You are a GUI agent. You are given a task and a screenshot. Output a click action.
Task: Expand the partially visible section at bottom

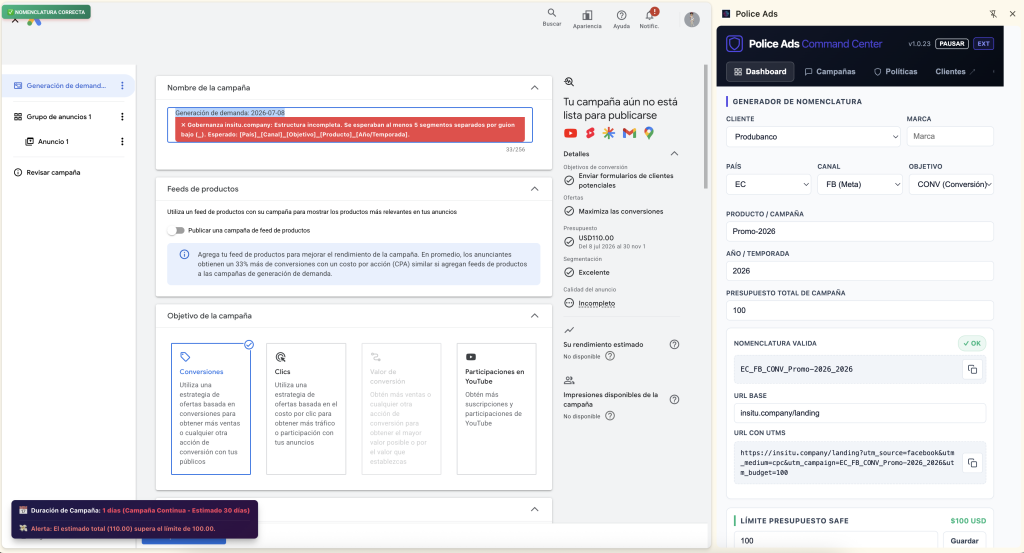(534, 509)
